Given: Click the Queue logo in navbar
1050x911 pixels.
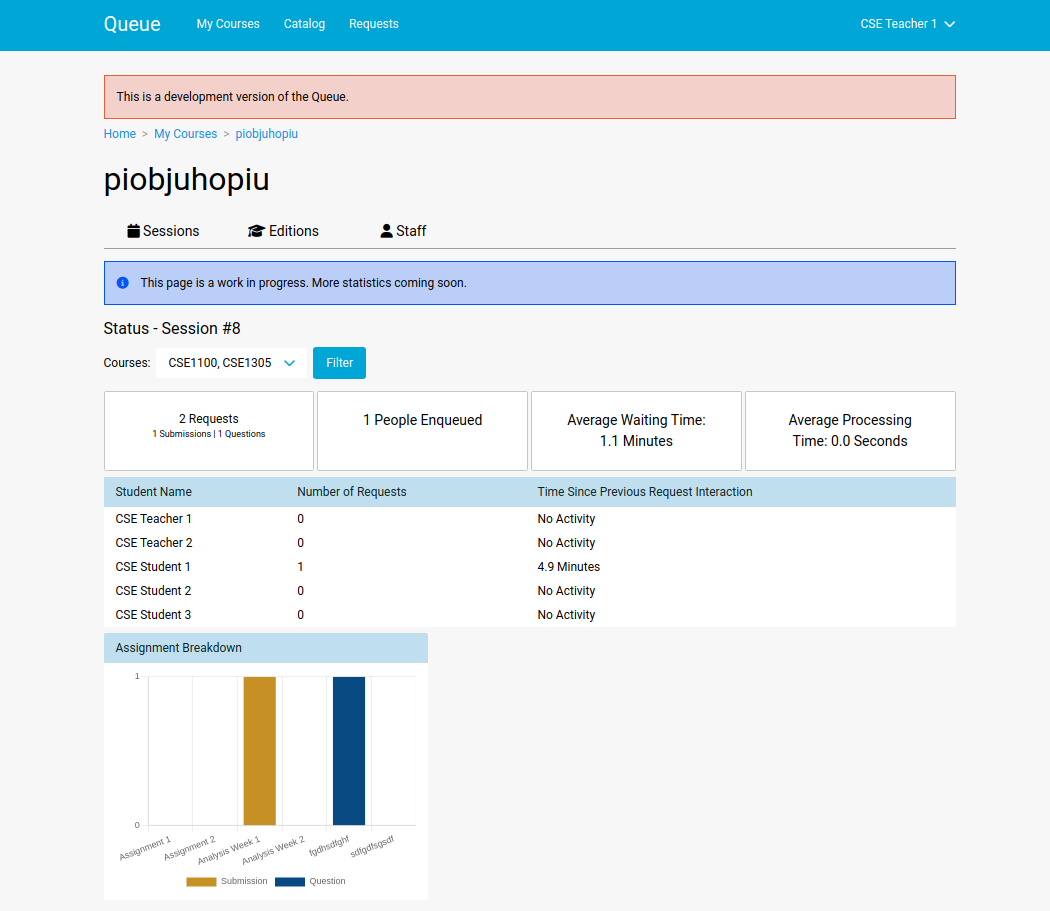Looking at the screenshot, I should tap(132, 24).
